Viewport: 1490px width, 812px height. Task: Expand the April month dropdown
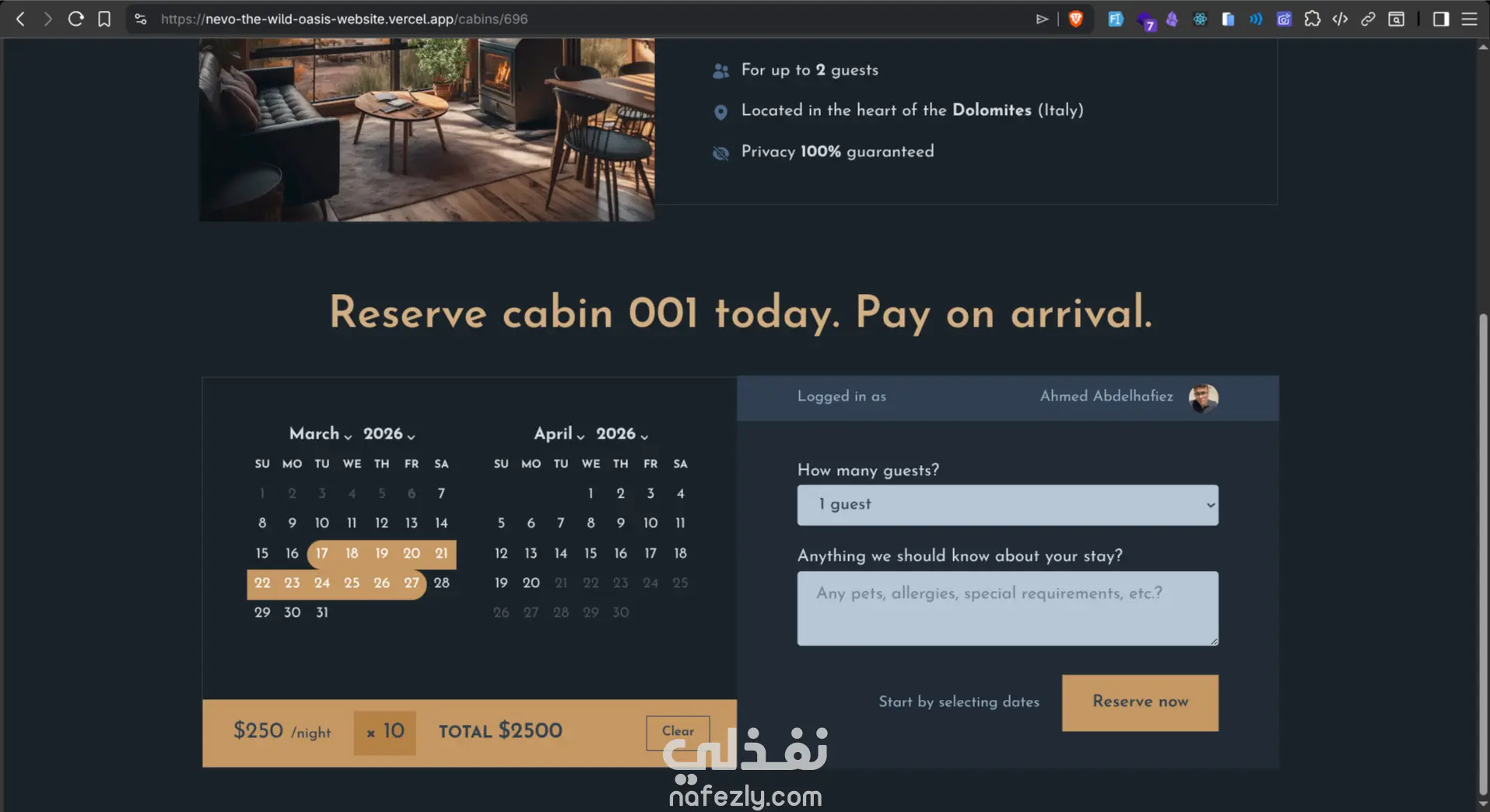click(x=559, y=433)
